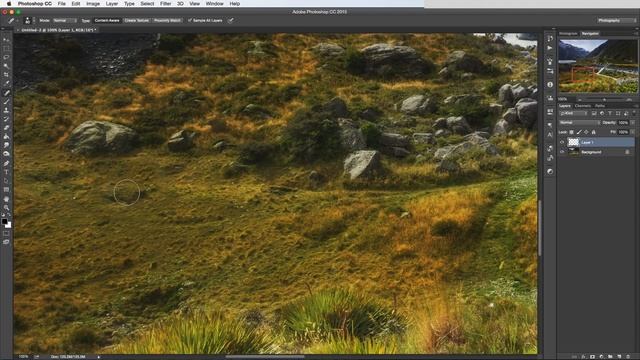This screenshot has width=640, height=360.
Task: Open the Adjustments panel icon
Action: tap(550, 171)
